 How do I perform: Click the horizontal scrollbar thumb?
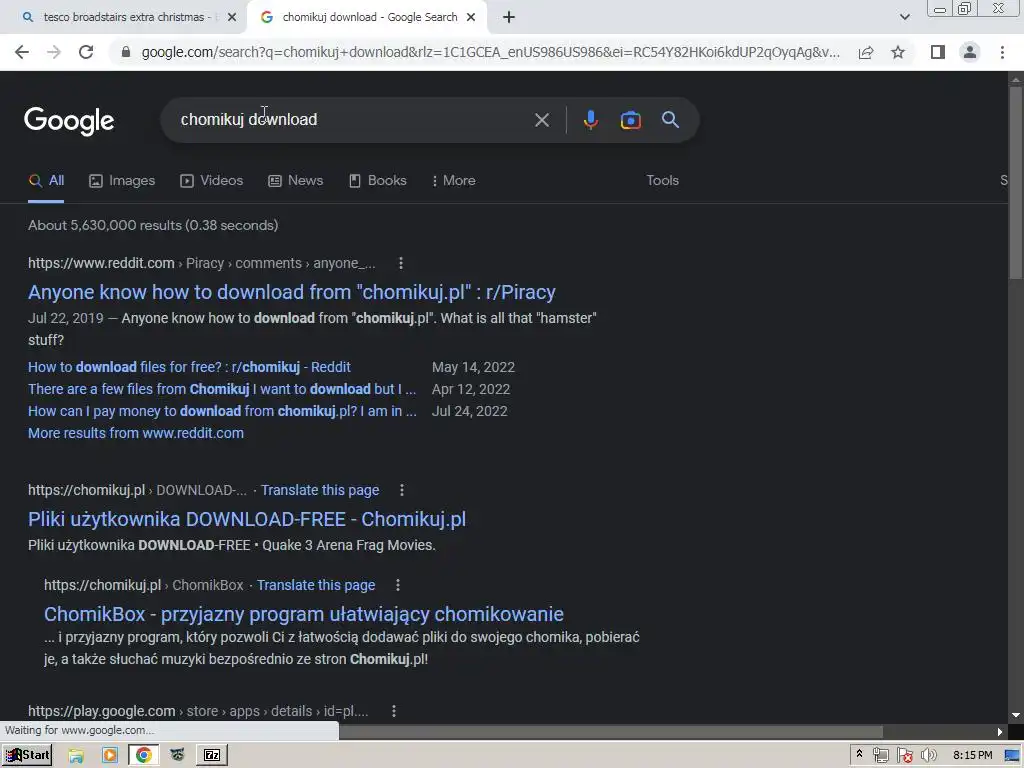pos(611,731)
